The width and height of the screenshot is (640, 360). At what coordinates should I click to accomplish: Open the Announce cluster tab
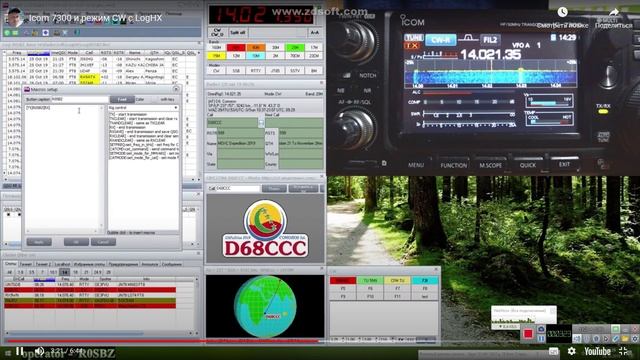pyautogui.click(x=150, y=264)
